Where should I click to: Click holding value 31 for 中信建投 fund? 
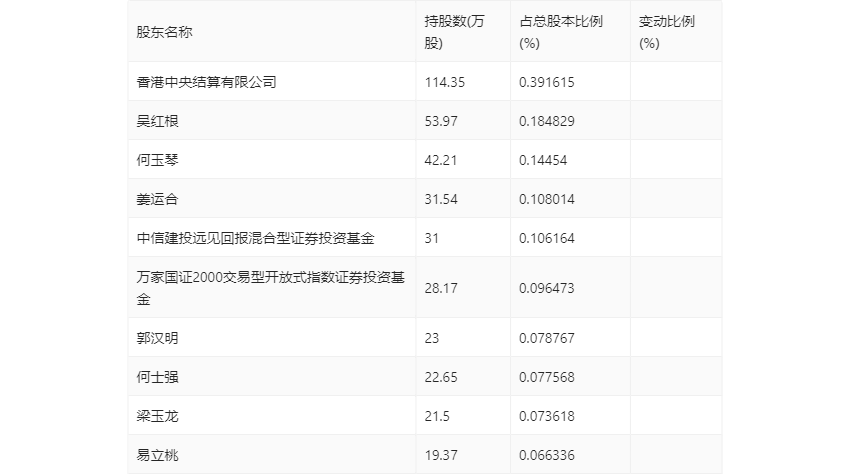432,238
